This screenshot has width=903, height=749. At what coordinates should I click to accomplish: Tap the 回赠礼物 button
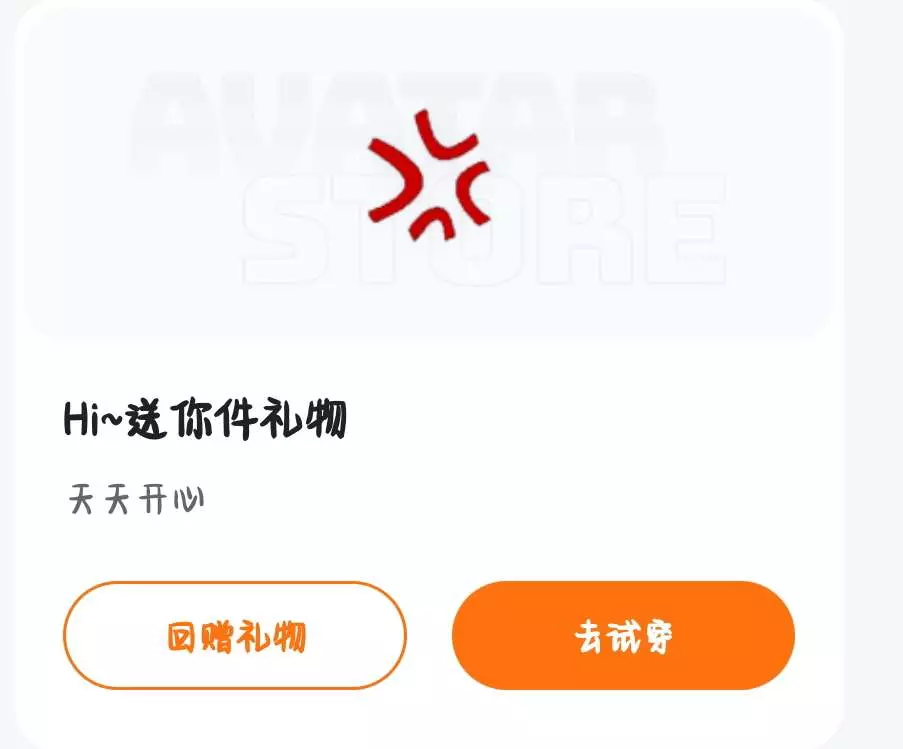(x=234, y=635)
